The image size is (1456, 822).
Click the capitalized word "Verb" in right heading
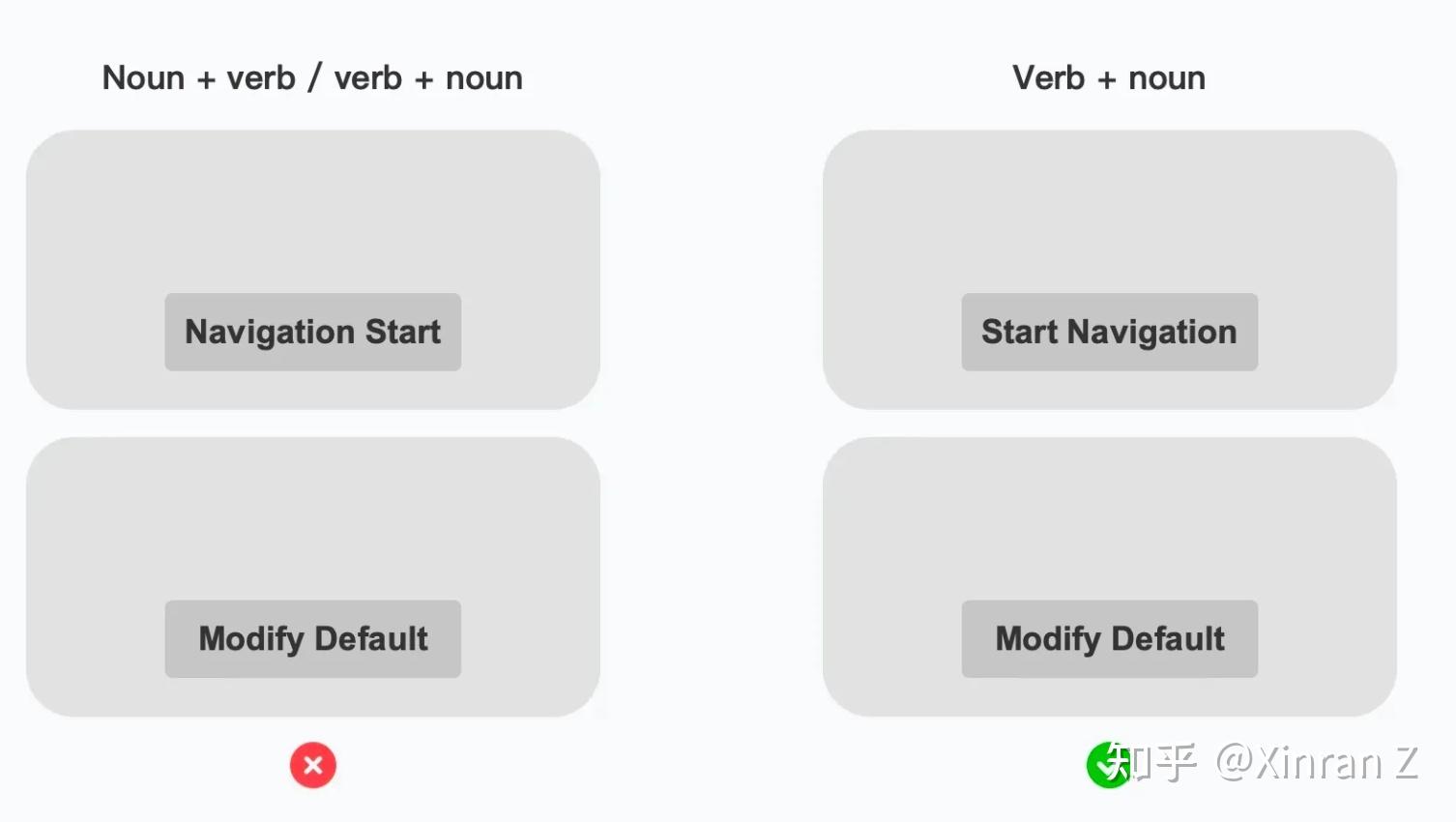1049,77
